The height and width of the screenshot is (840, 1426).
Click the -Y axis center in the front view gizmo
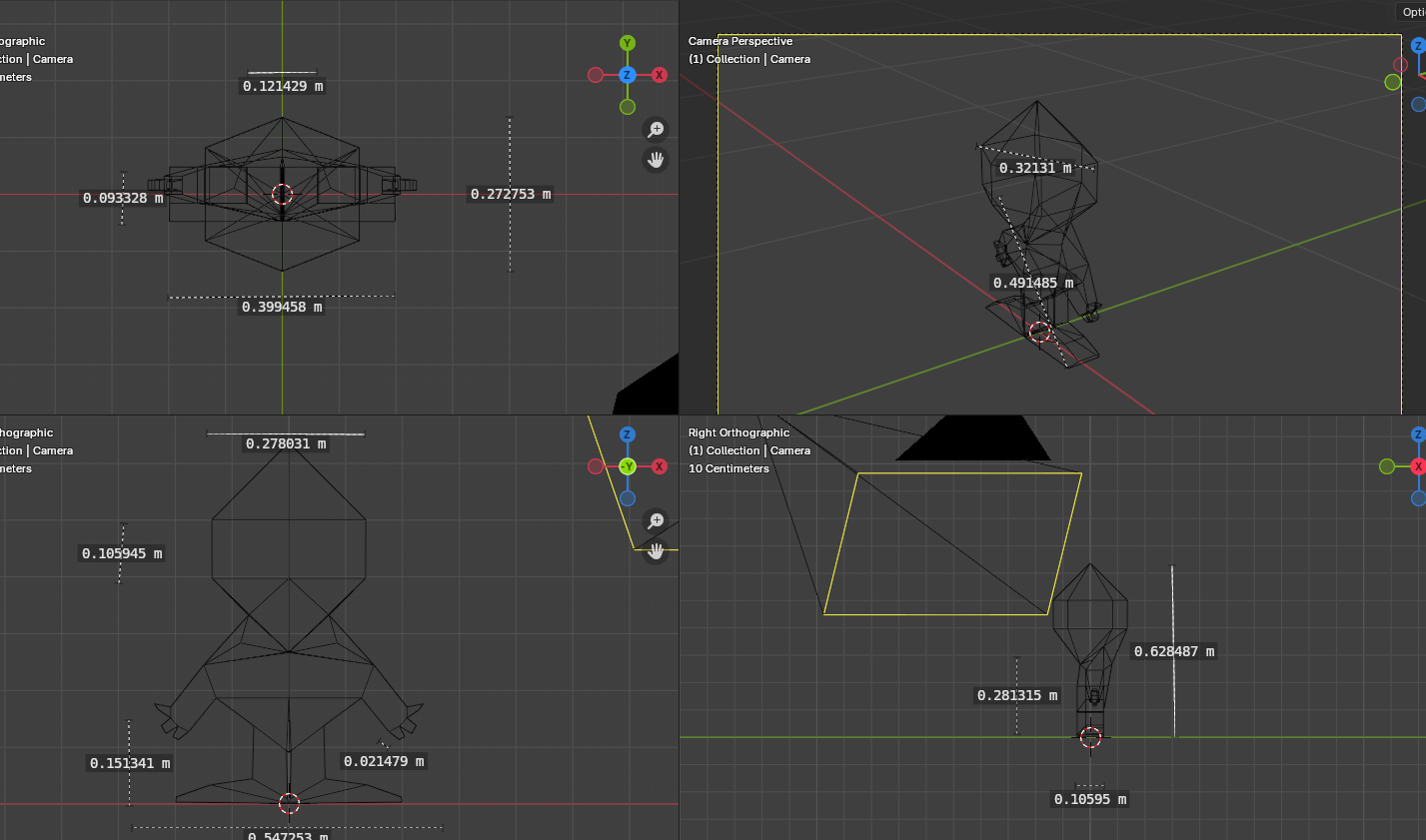[x=628, y=466]
